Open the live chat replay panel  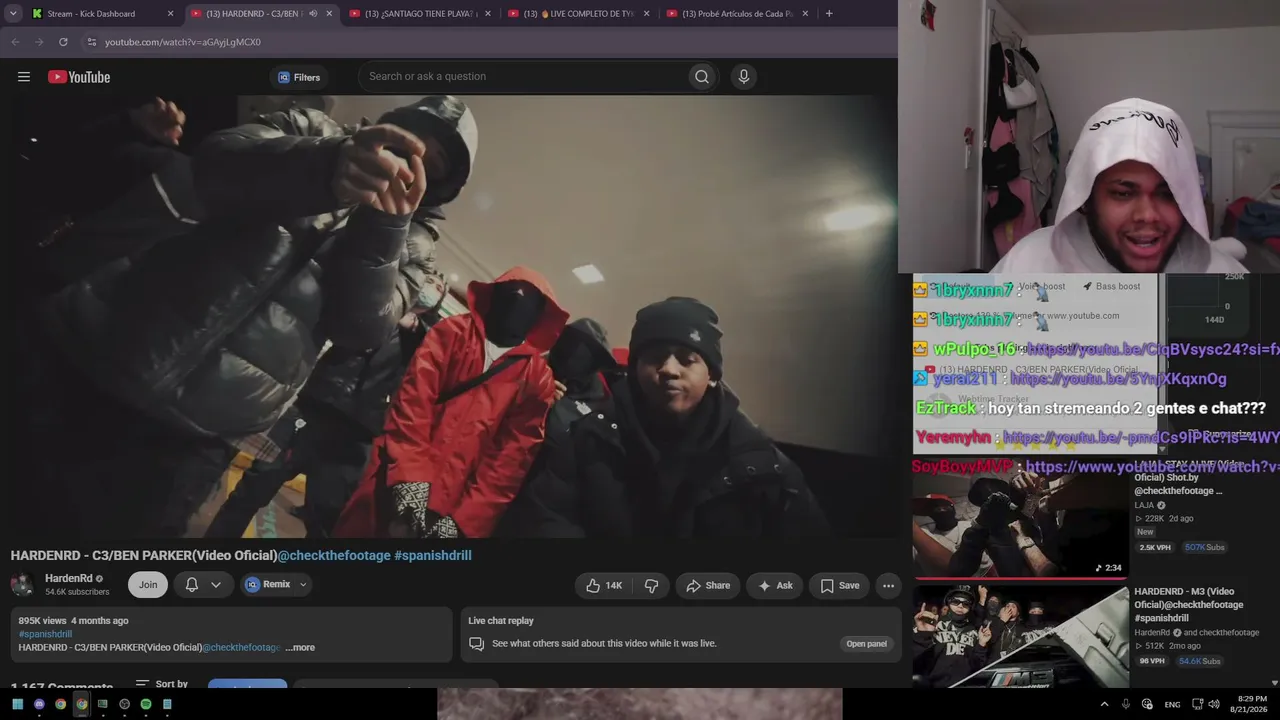tap(867, 644)
